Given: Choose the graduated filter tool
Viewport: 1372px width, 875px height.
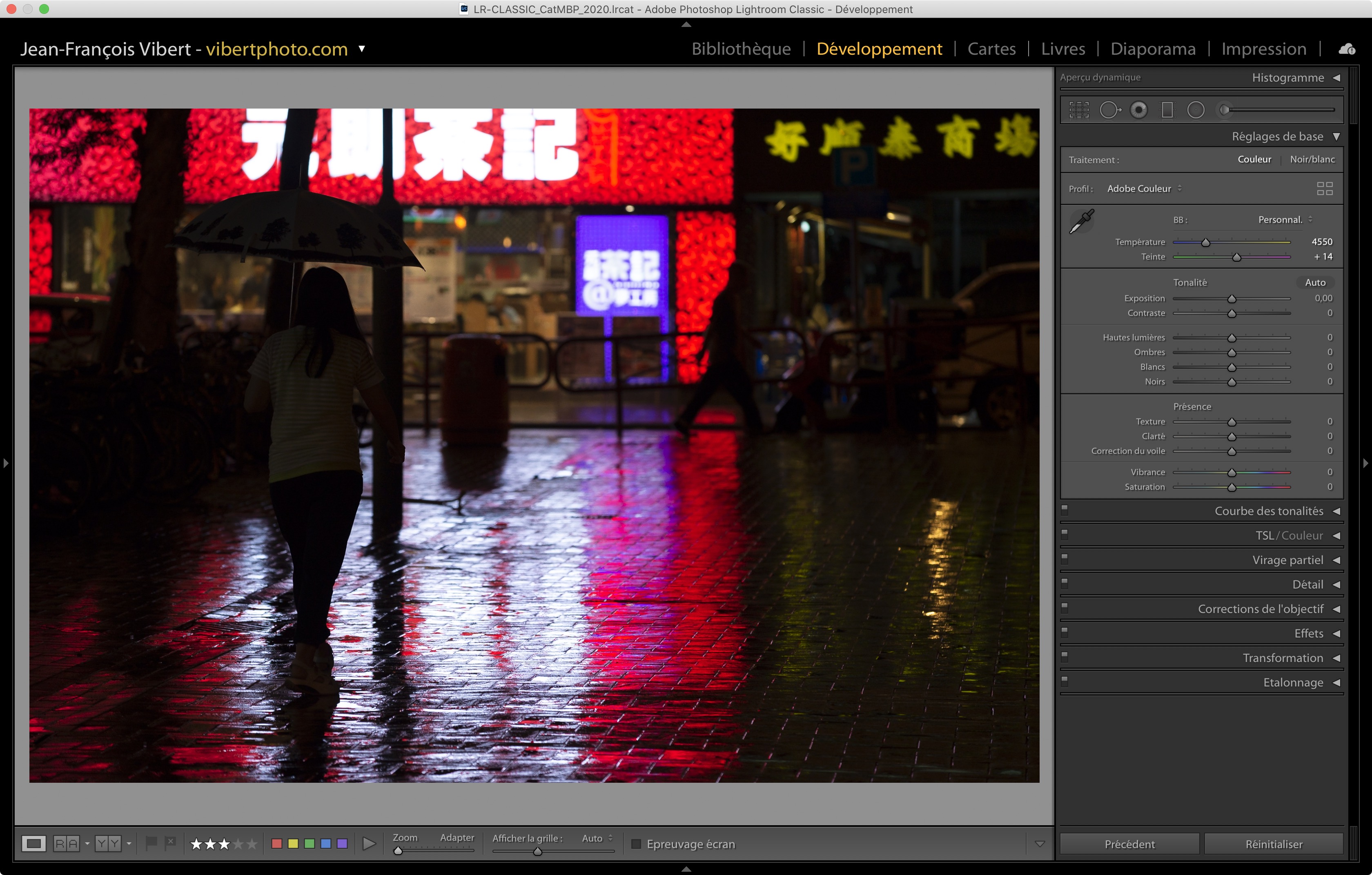Looking at the screenshot, I should (x=1167, y=110).
